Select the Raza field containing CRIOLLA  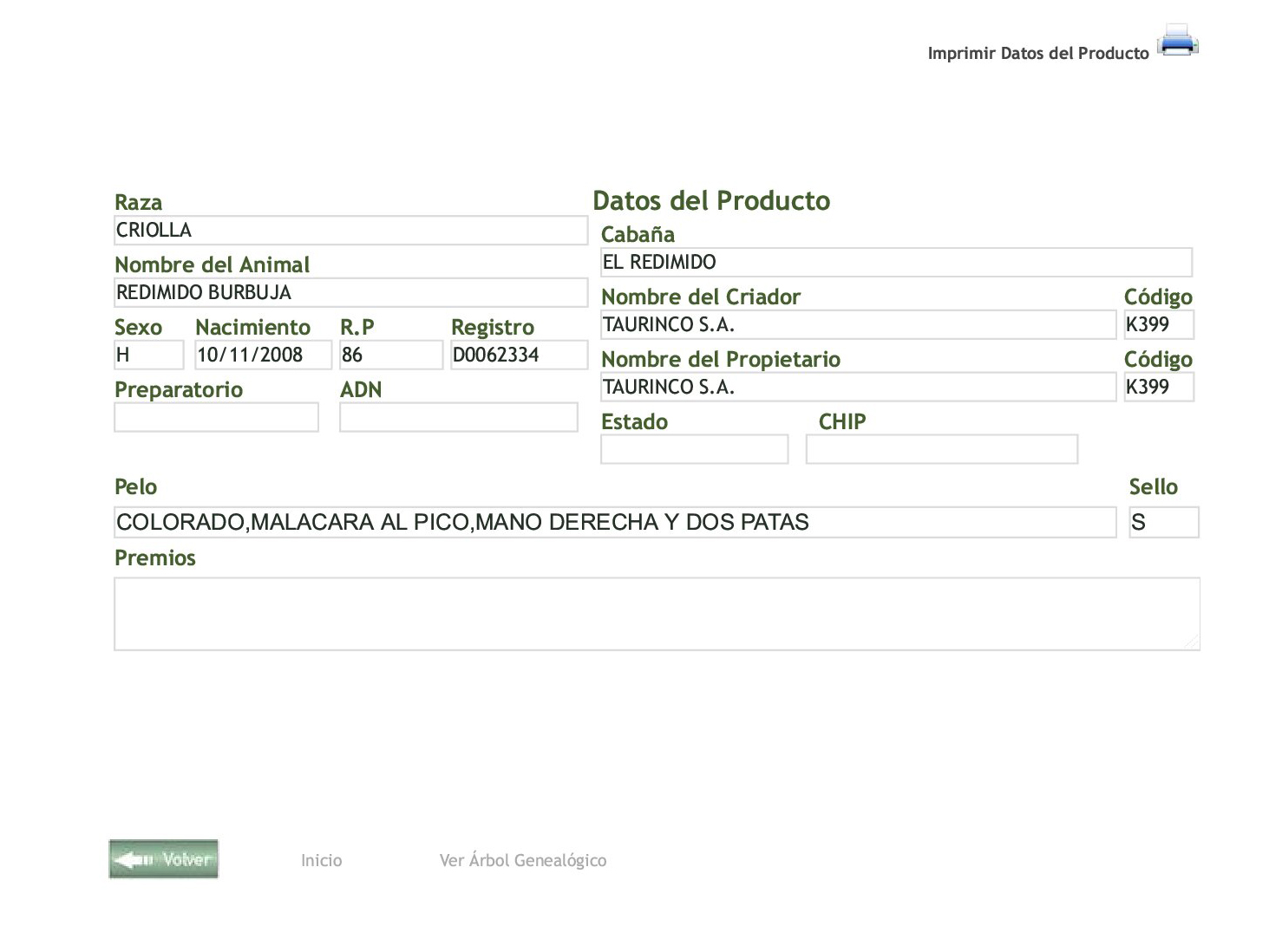click(350, 231)
